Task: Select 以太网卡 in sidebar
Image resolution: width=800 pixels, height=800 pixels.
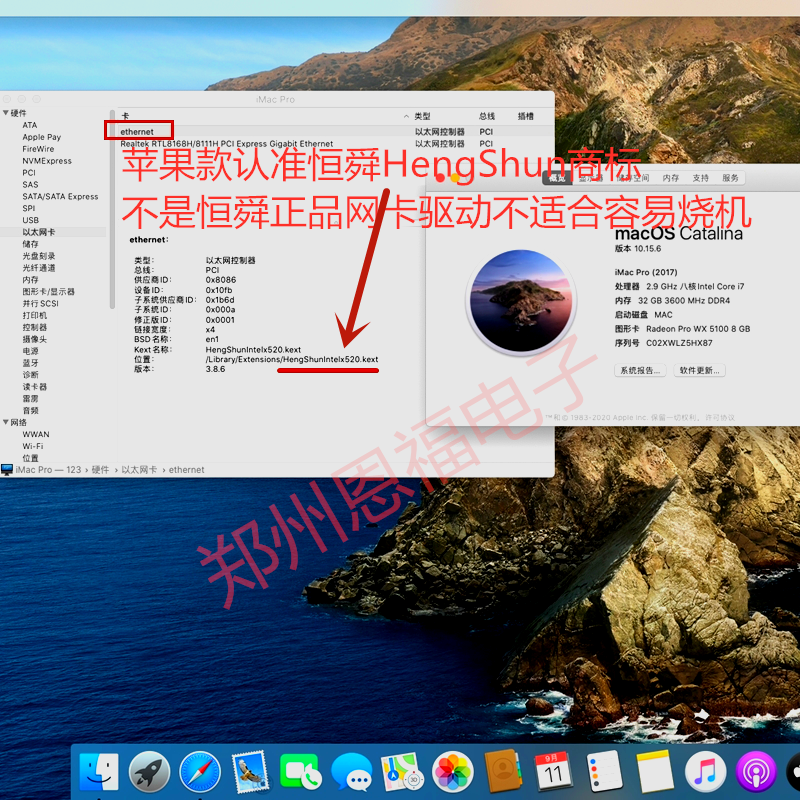Action: point(39,232)
